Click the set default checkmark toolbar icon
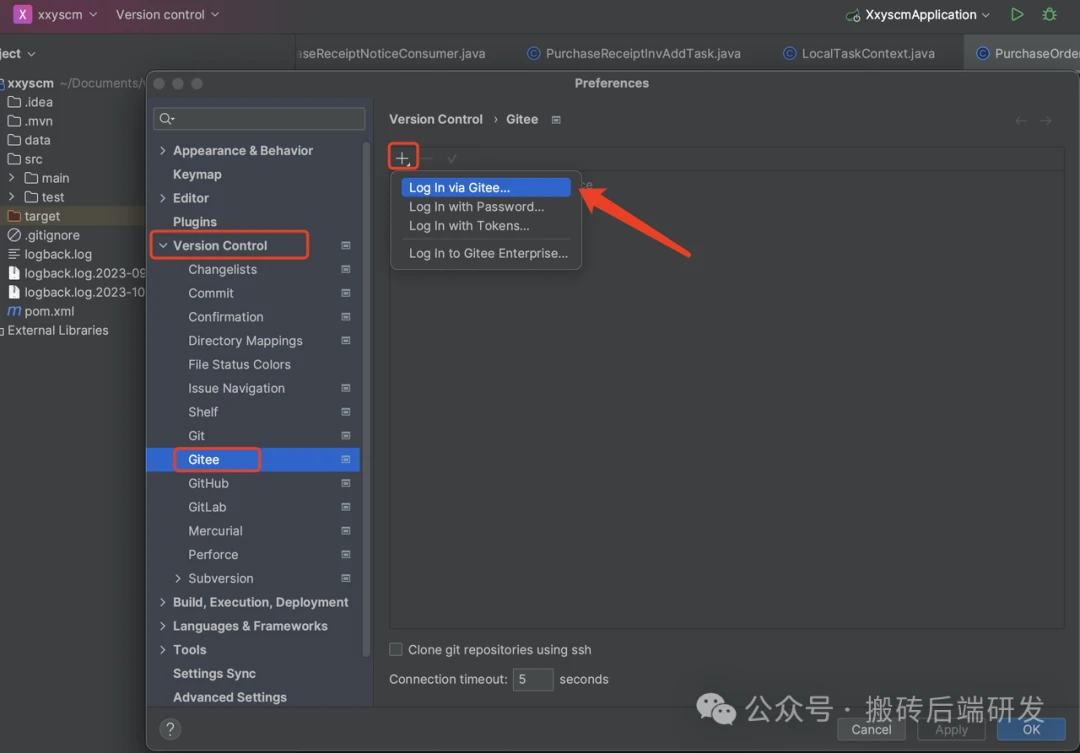 click(x=452, y=158)
